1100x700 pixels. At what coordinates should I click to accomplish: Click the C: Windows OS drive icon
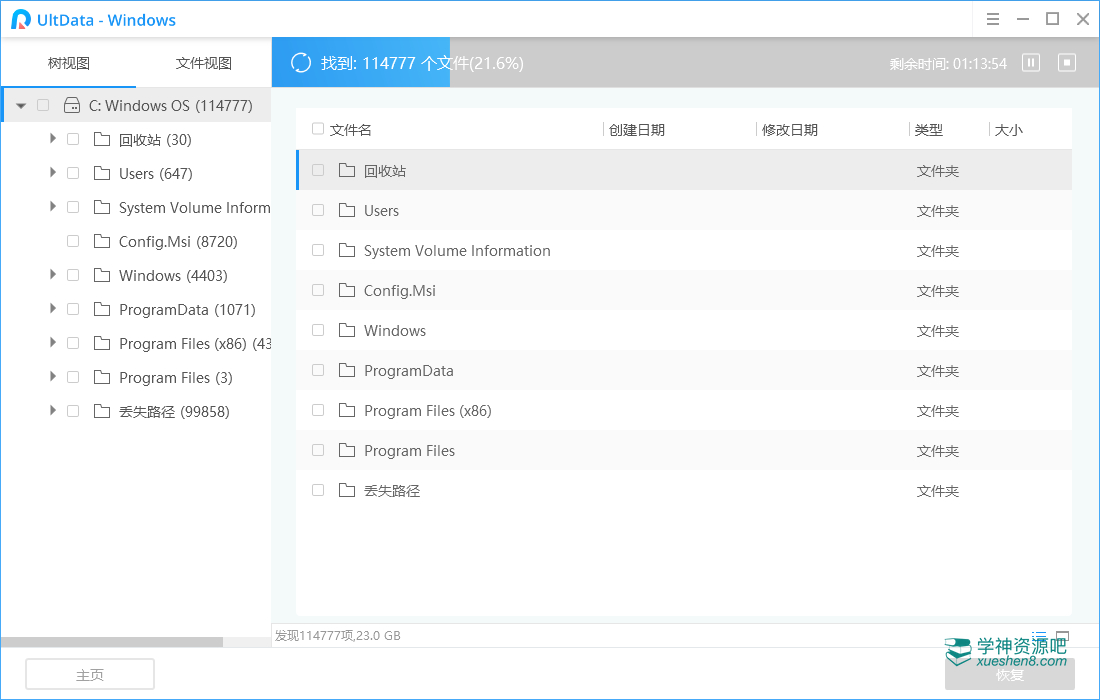click(x=72, y=105)
